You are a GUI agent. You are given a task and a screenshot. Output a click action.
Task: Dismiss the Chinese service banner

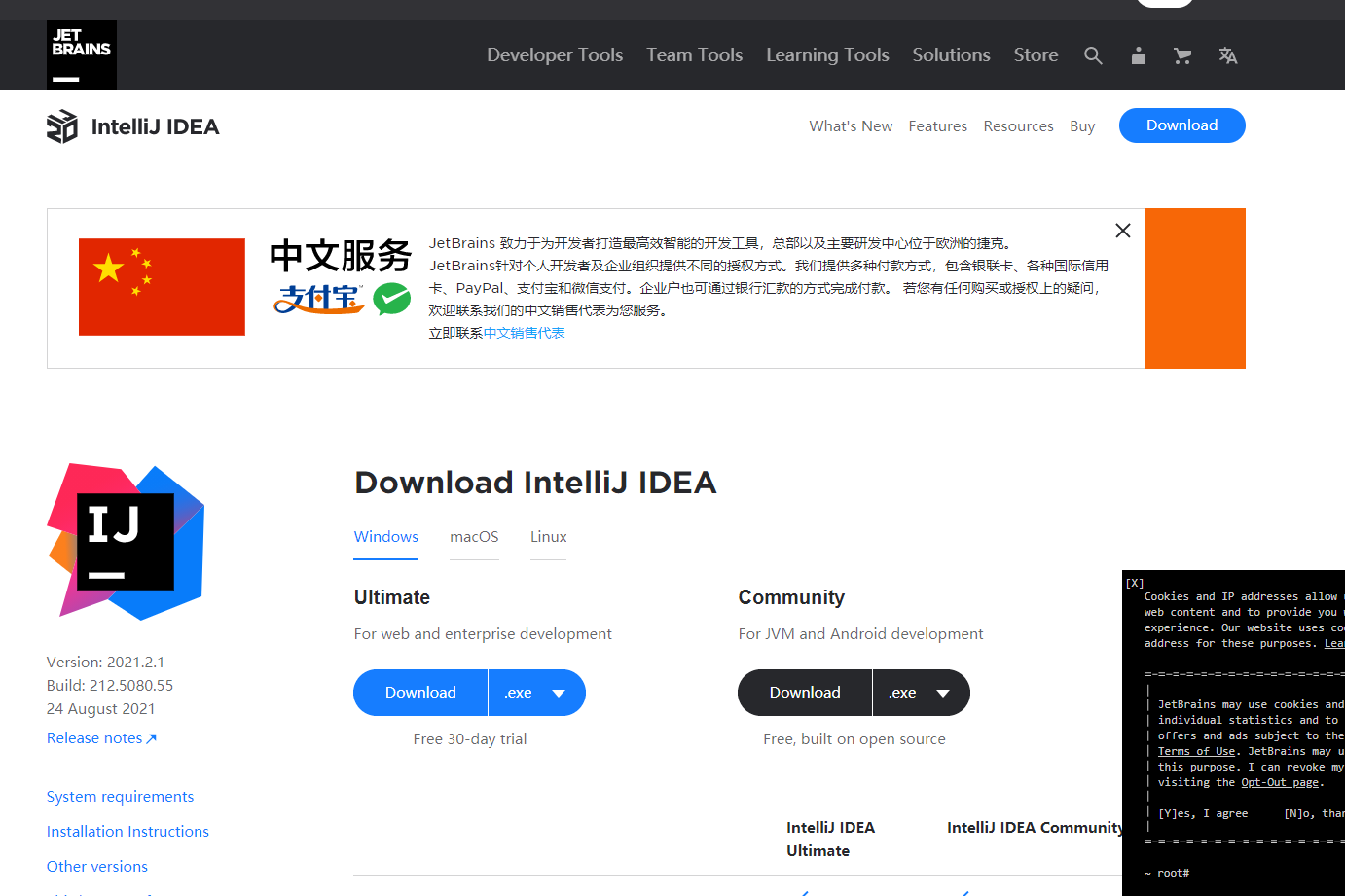click(x=1122, y=231)
